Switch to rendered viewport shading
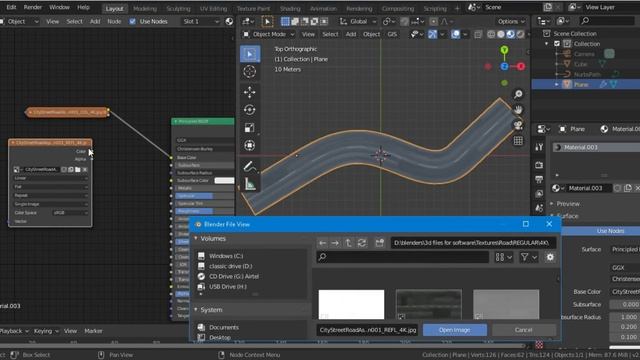 tap(520, 35)
